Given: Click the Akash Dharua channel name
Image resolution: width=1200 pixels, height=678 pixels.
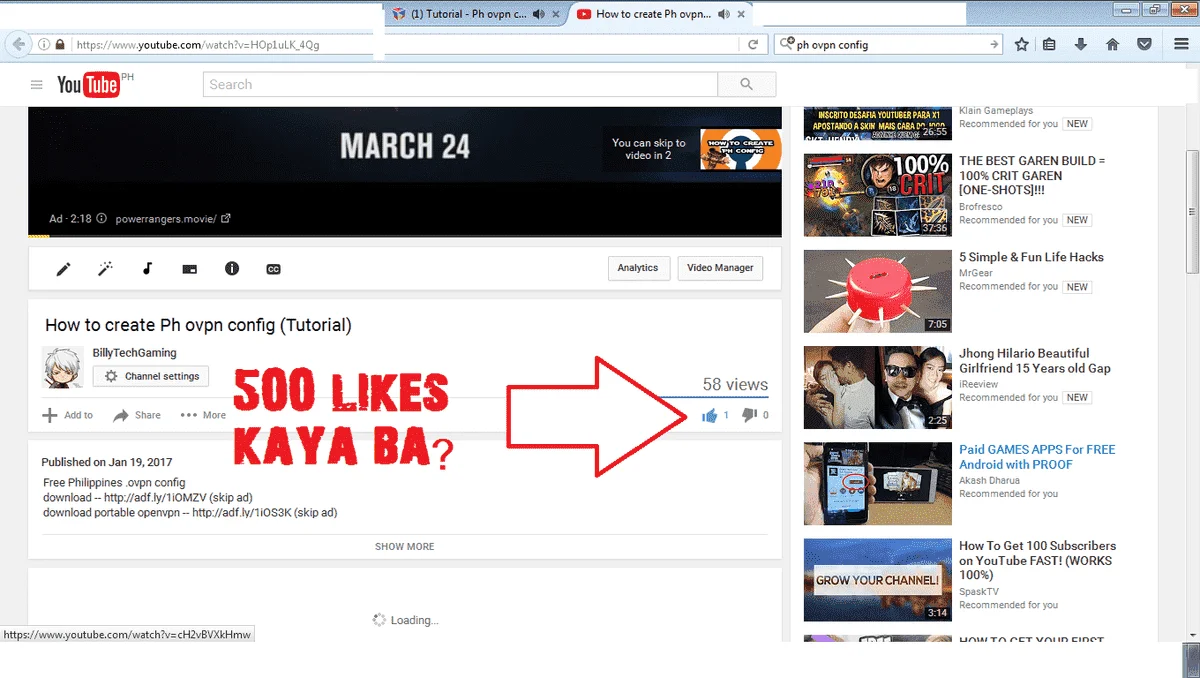Looking at the screenshot, I should click(990, 480).
